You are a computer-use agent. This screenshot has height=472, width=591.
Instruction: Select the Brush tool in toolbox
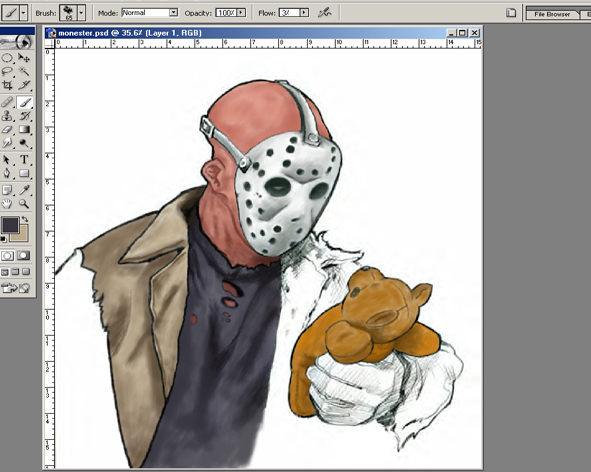(x=24, y=102)
